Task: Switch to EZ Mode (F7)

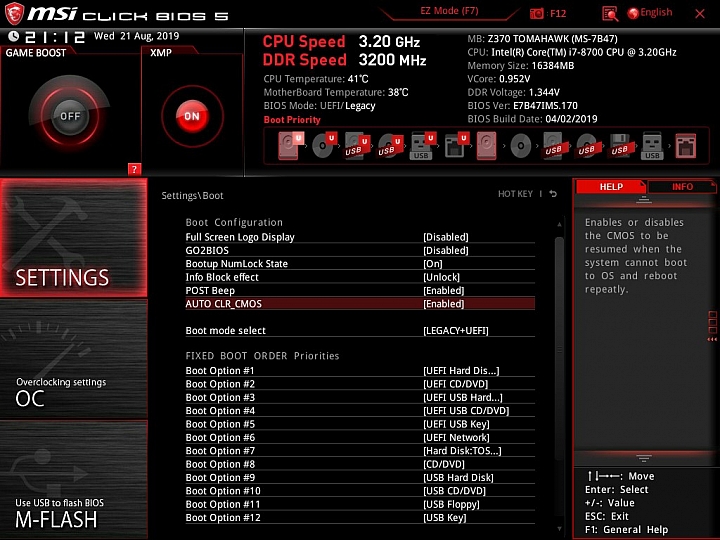Action: pos(450,11)
